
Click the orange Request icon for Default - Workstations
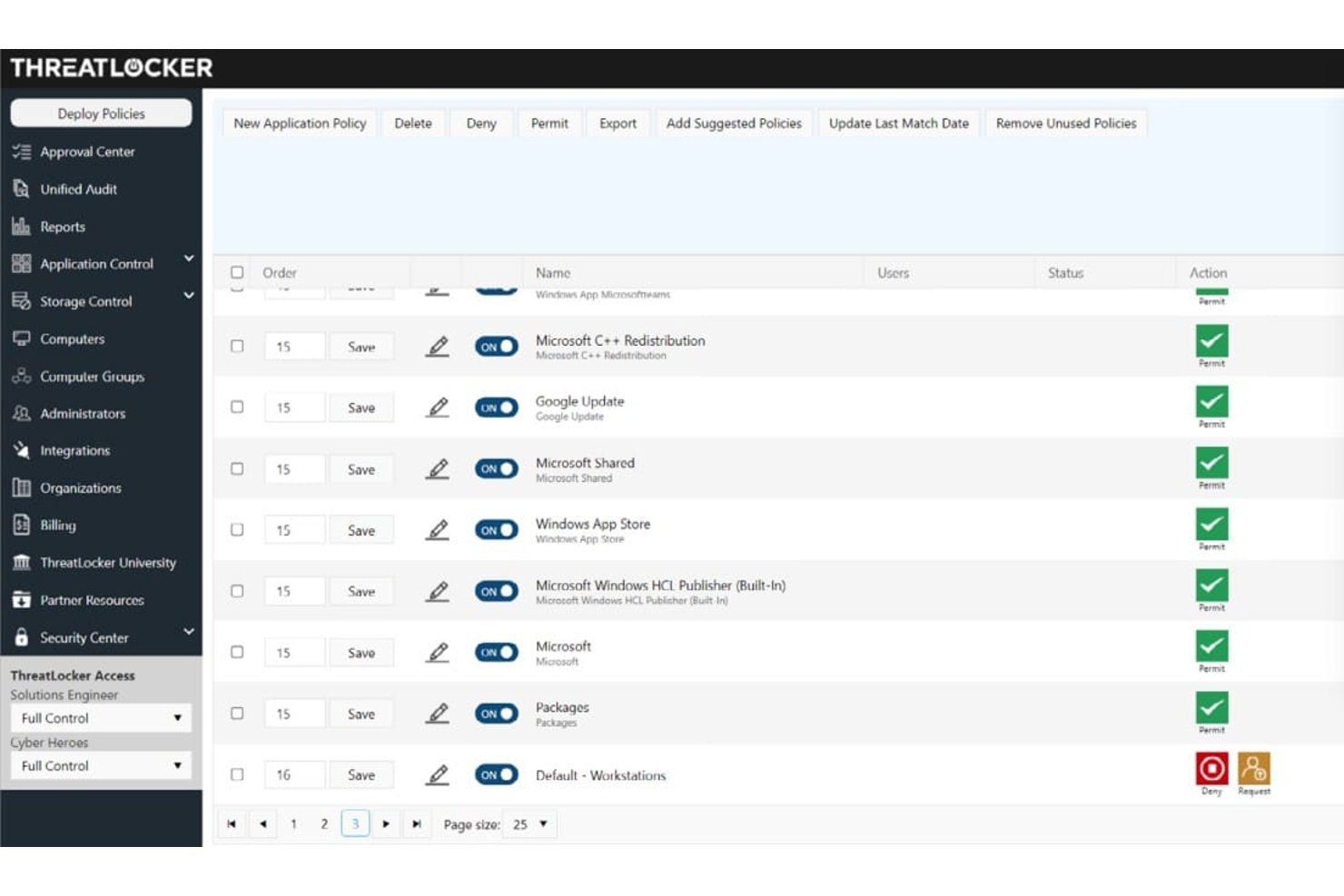(1254, 768)
